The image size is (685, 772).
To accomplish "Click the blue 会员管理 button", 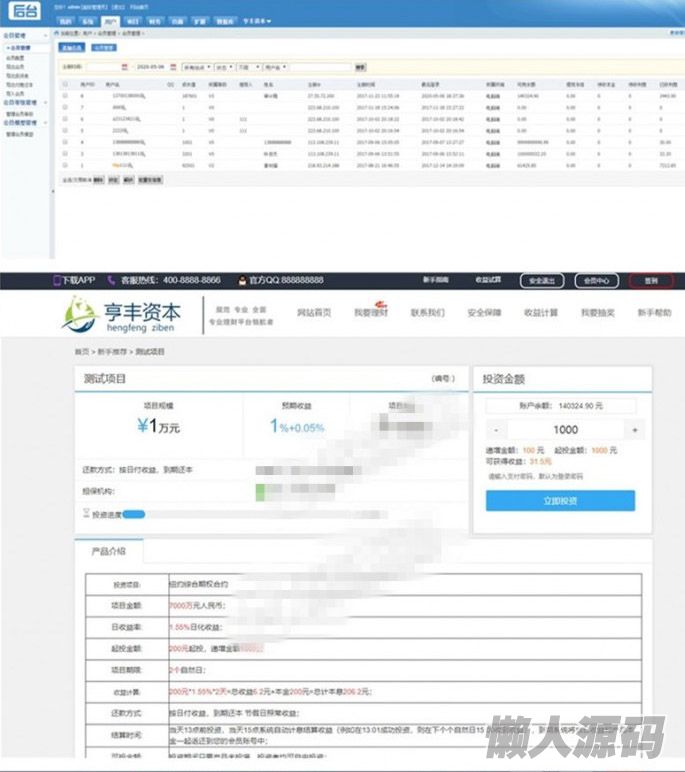I will 104,48.
